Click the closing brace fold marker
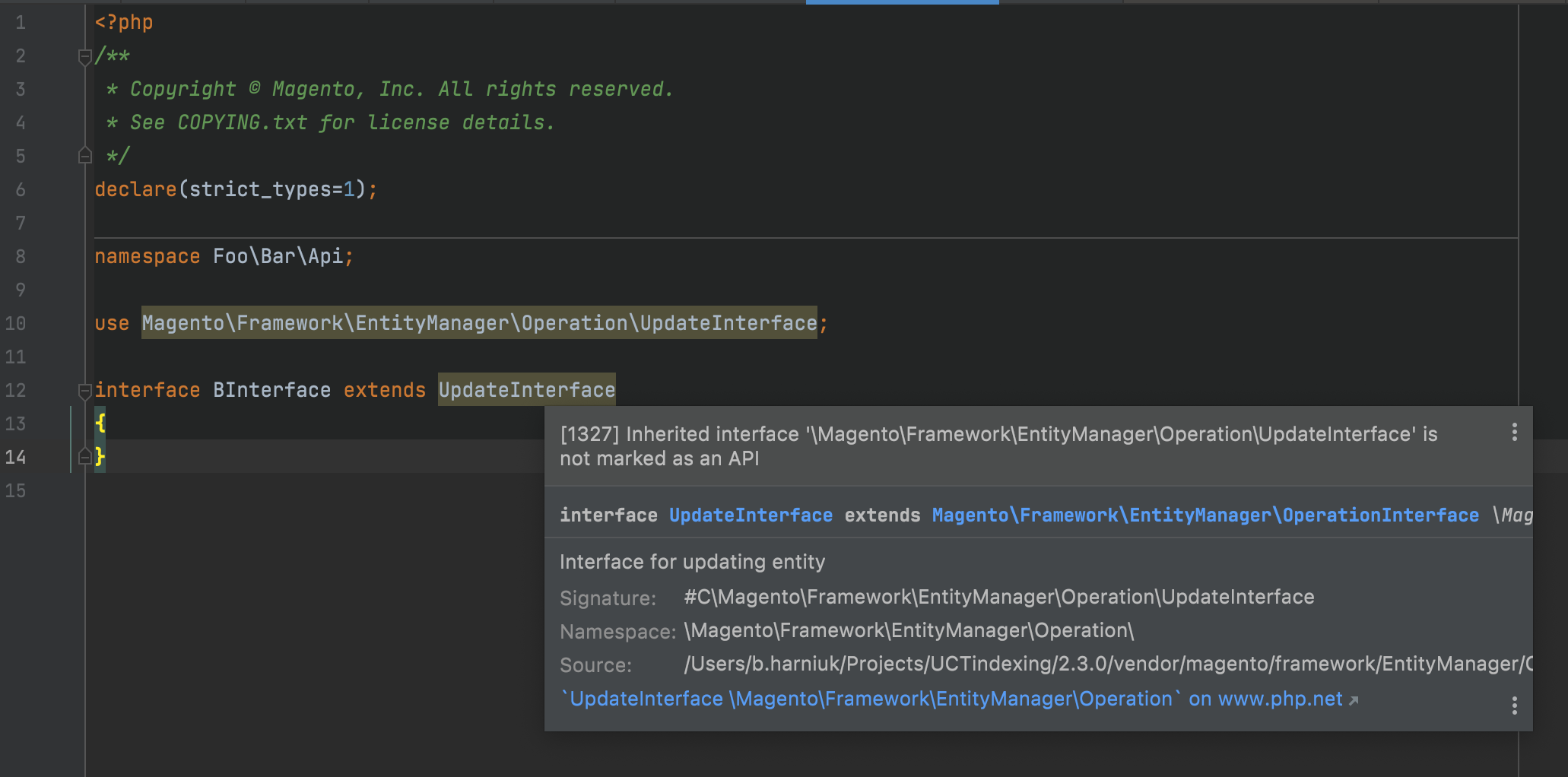 point(85,457)
